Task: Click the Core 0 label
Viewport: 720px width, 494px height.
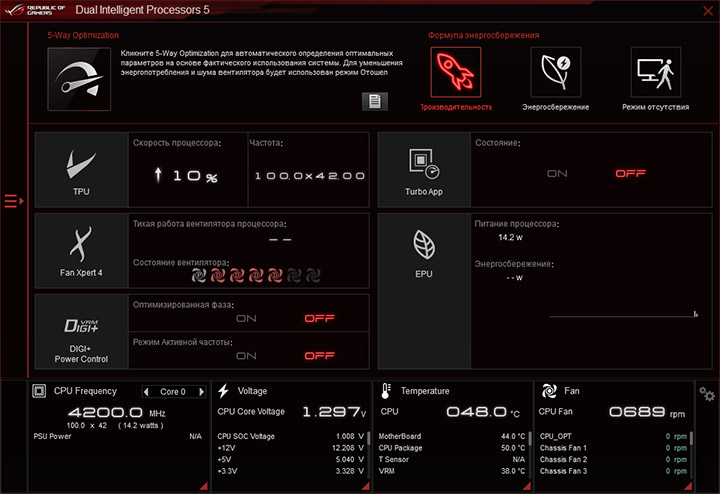Action: coord(173,392)
